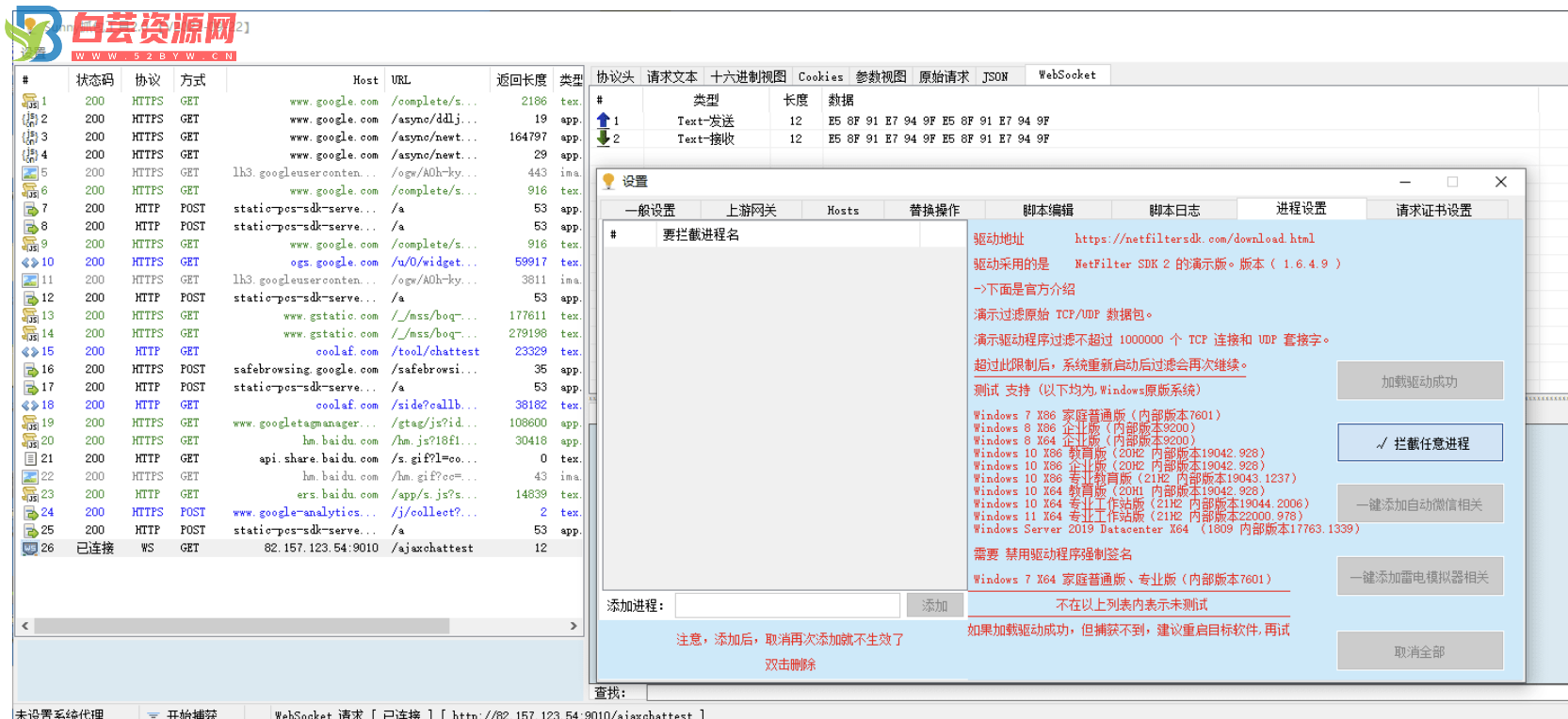Click the /tool/chattest URL cell
The image size is (1568, 719).
pos(436,352)
